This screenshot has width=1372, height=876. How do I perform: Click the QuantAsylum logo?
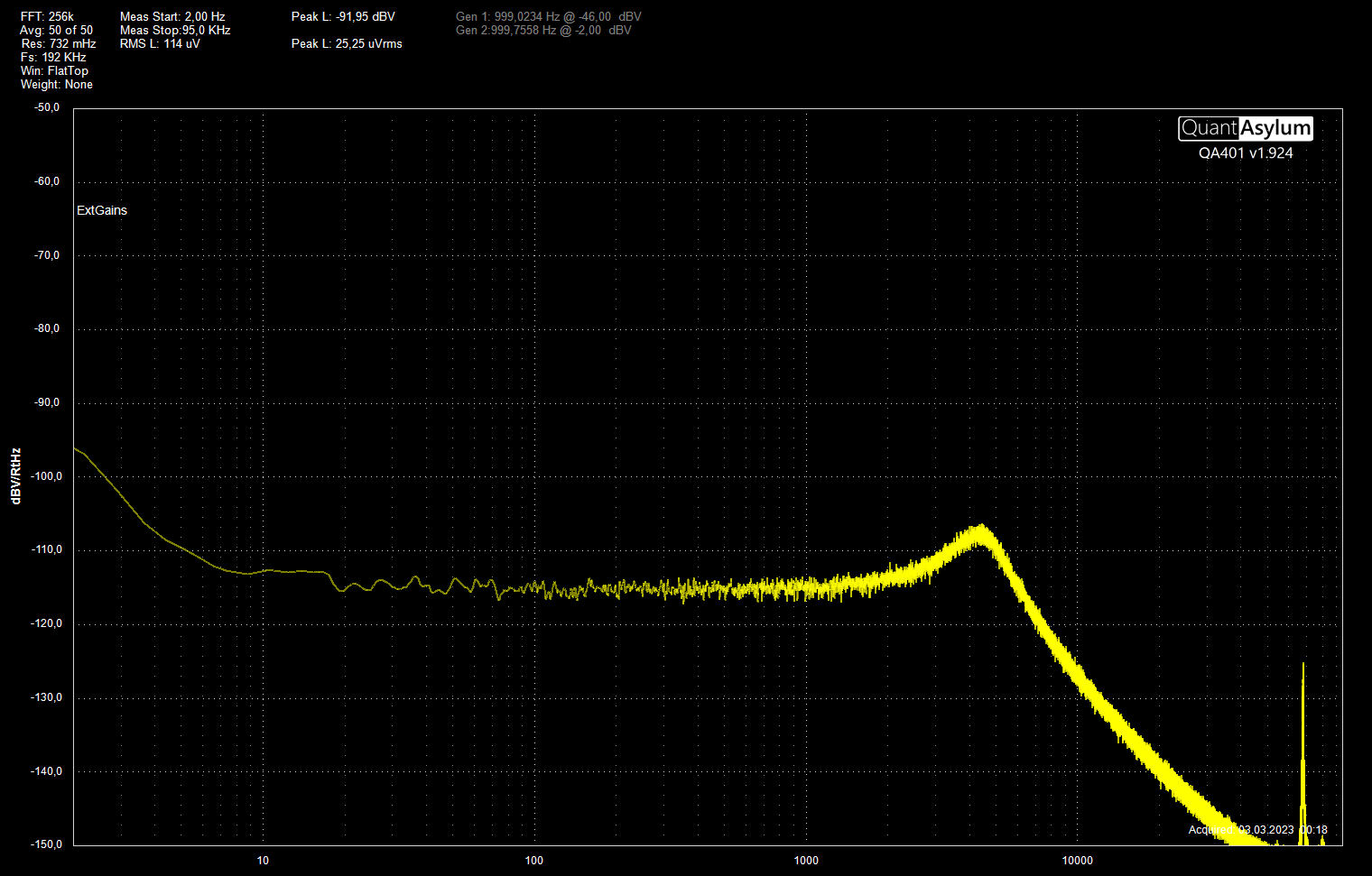click(x=1246, y=128)
